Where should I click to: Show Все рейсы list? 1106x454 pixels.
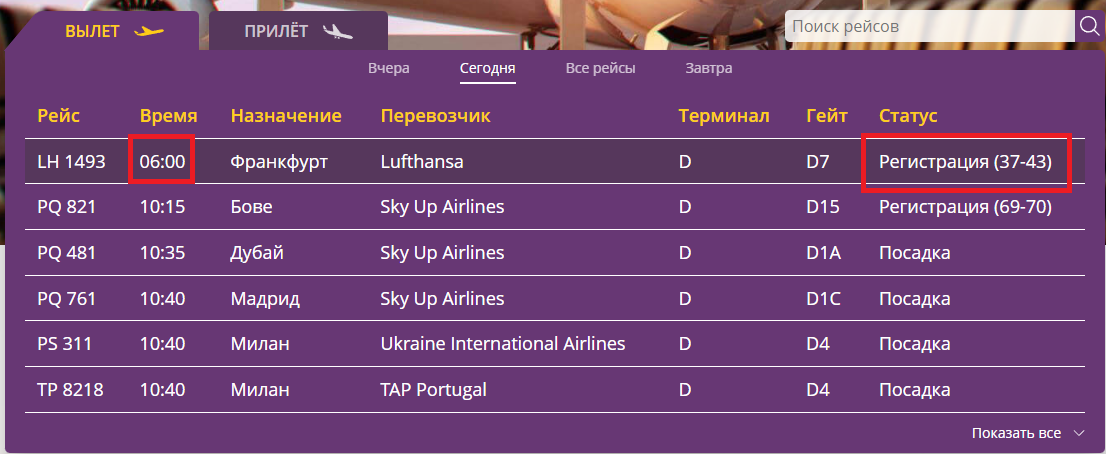(x=600, y=69)
